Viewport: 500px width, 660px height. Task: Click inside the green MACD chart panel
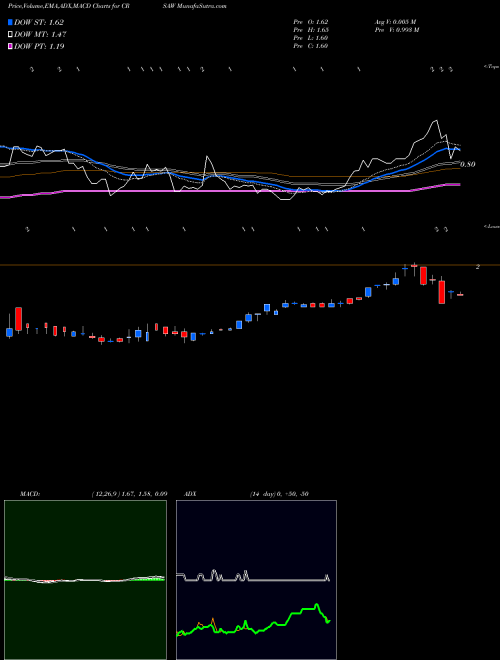(85, 580)
